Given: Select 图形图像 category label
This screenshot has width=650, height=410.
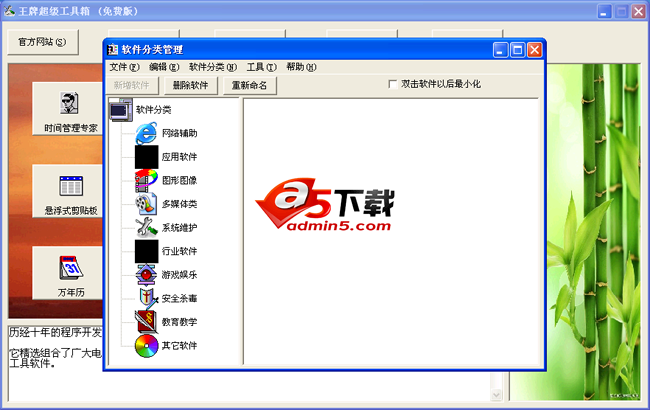Looking at the screenshot, I should click(179, 180).
